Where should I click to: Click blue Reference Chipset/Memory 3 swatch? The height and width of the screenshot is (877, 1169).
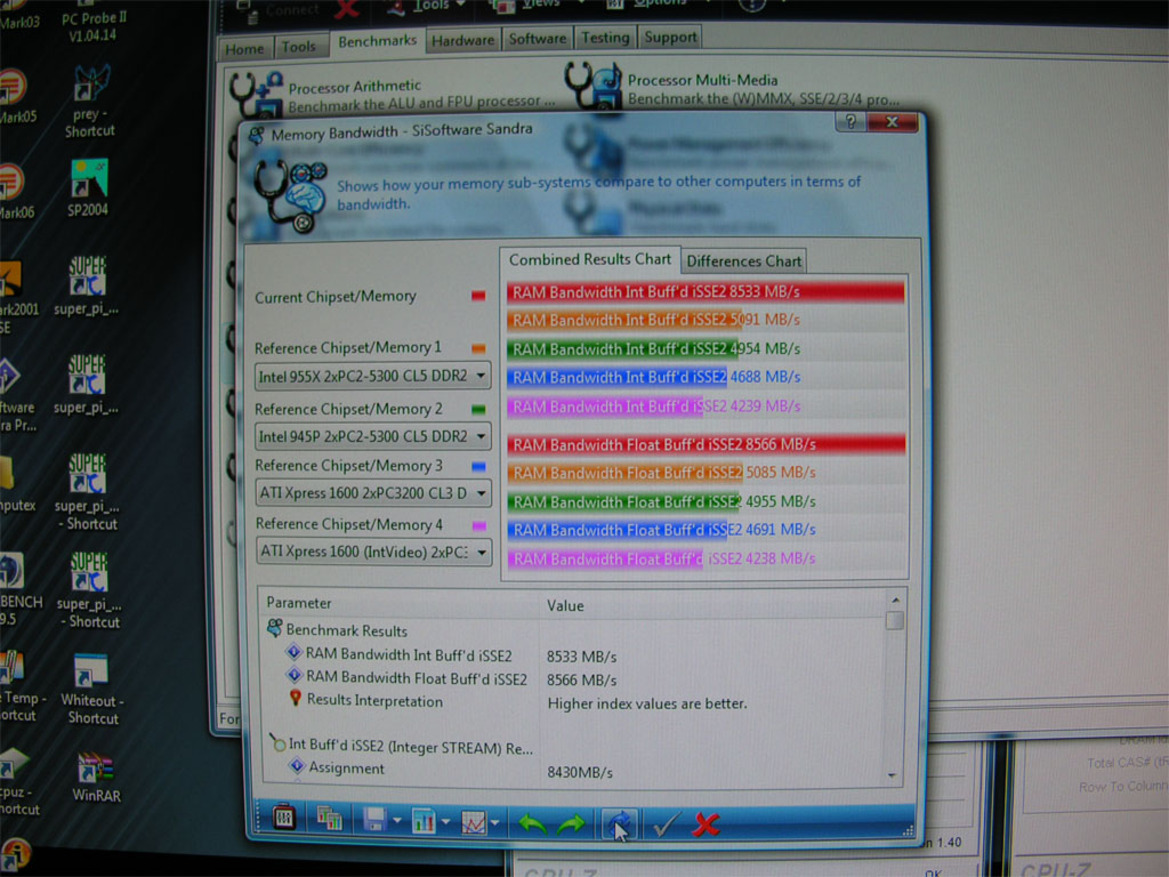pos(479,466)
